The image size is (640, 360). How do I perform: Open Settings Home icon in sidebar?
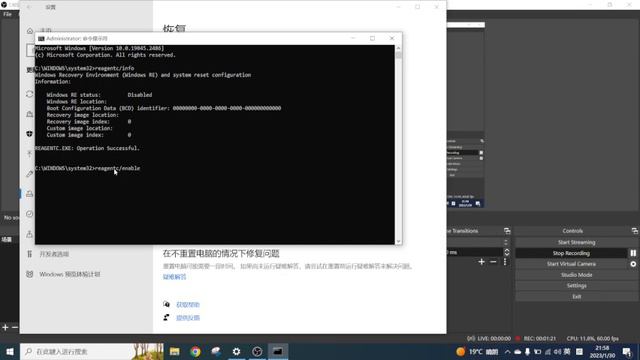30,31
